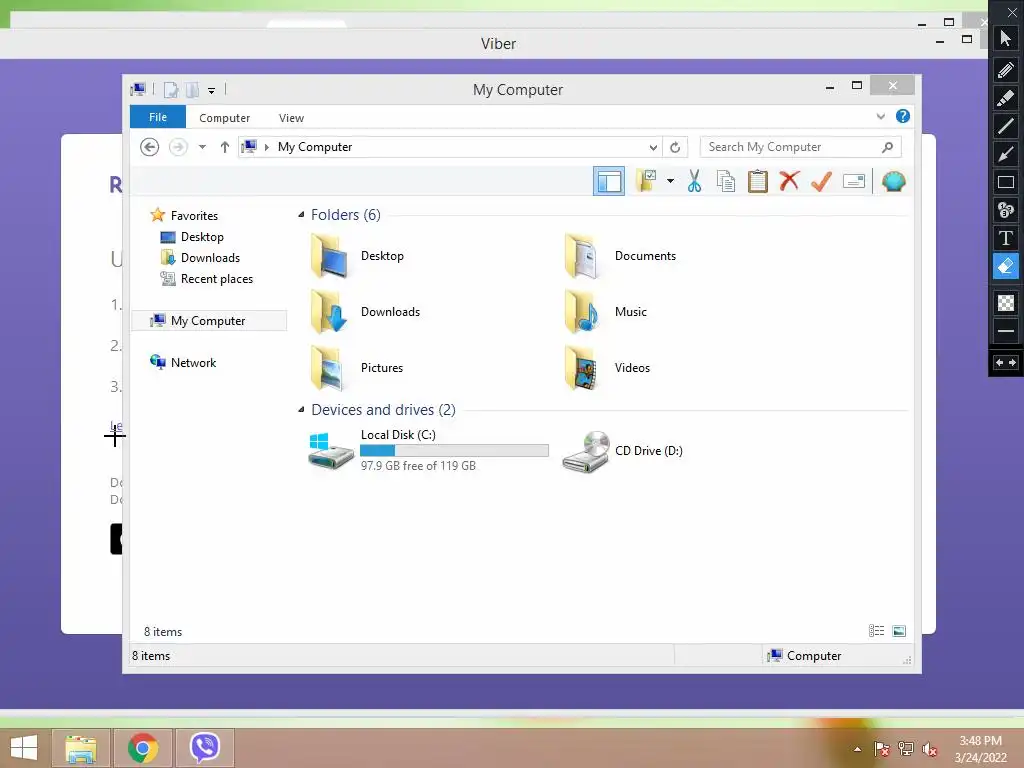Toggle the navigation pane layout button
This screenshot has width=1024, height=768.
tap(609, 182)
